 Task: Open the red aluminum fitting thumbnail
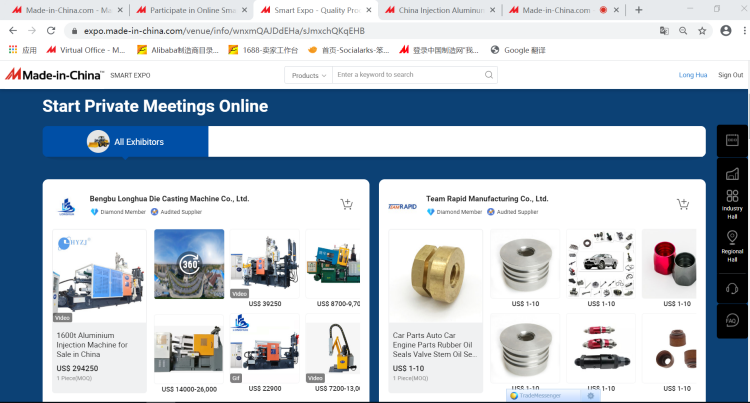coord(669,264)
